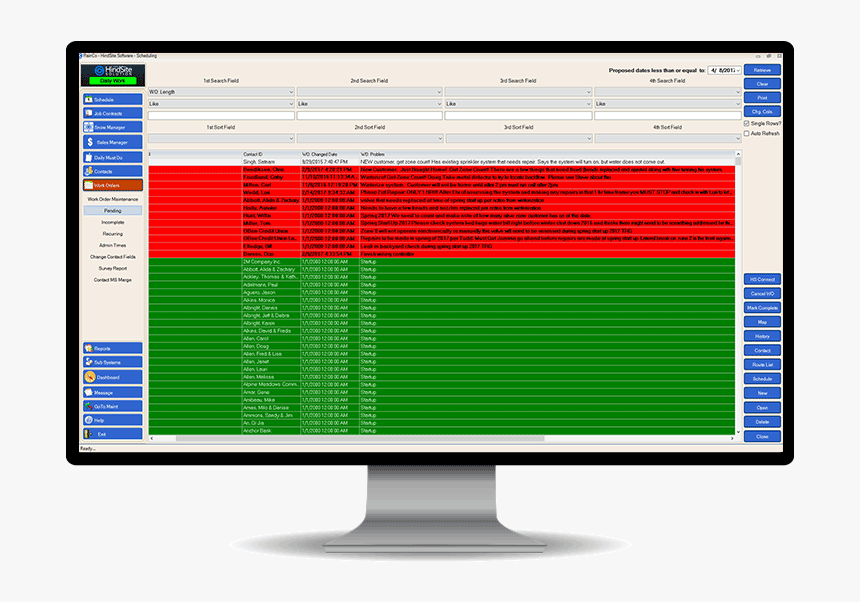Open the Job Contracts module
The image size is (860, 602).
tap(112, 113)
